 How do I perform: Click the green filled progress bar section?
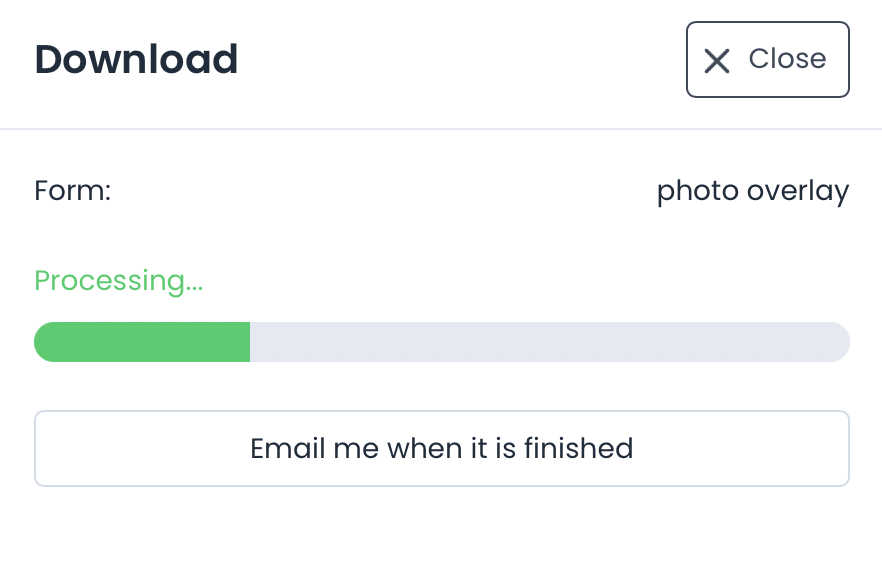142,342
